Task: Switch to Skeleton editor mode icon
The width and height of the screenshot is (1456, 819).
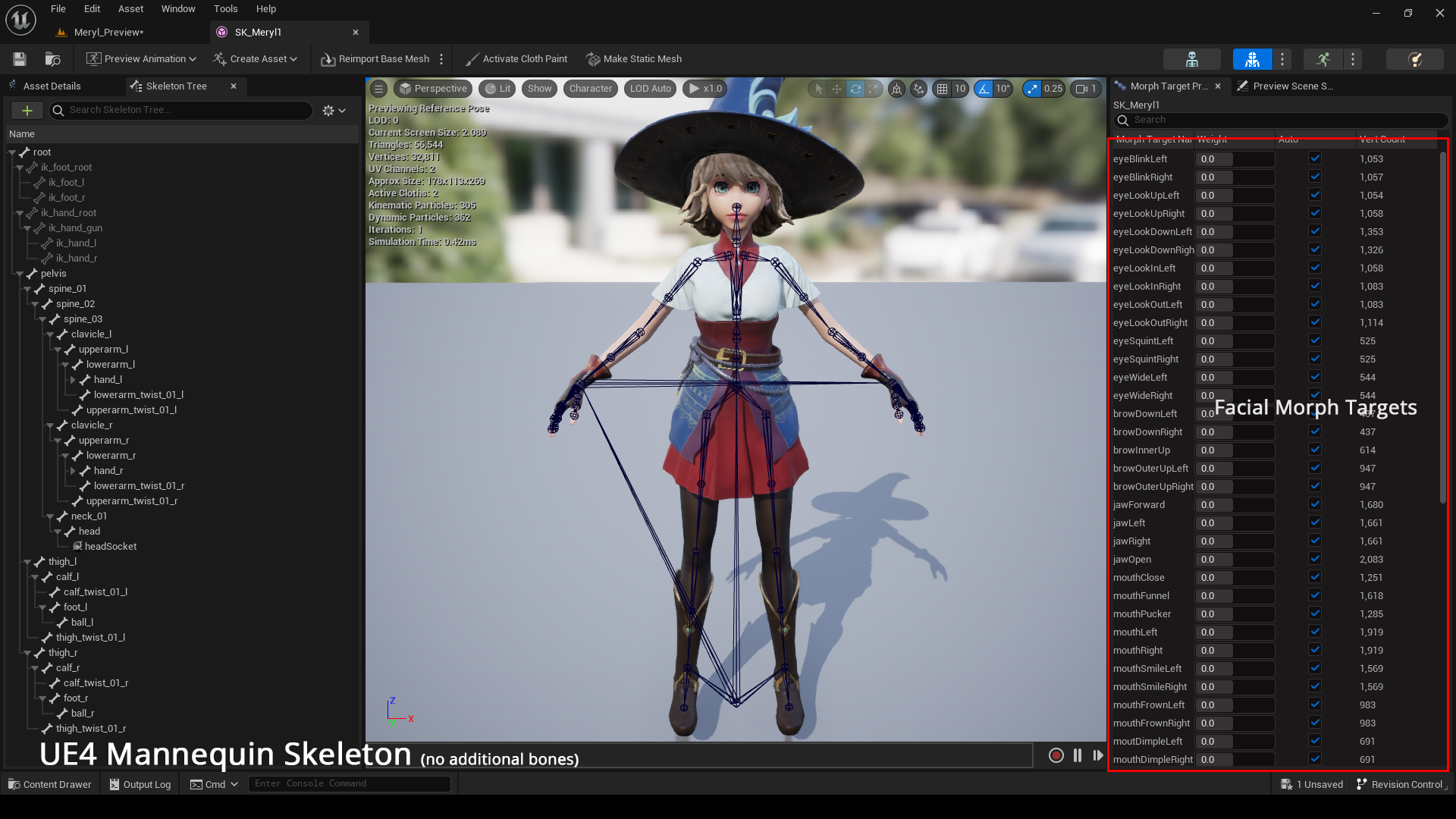Action: point(1191,59)
